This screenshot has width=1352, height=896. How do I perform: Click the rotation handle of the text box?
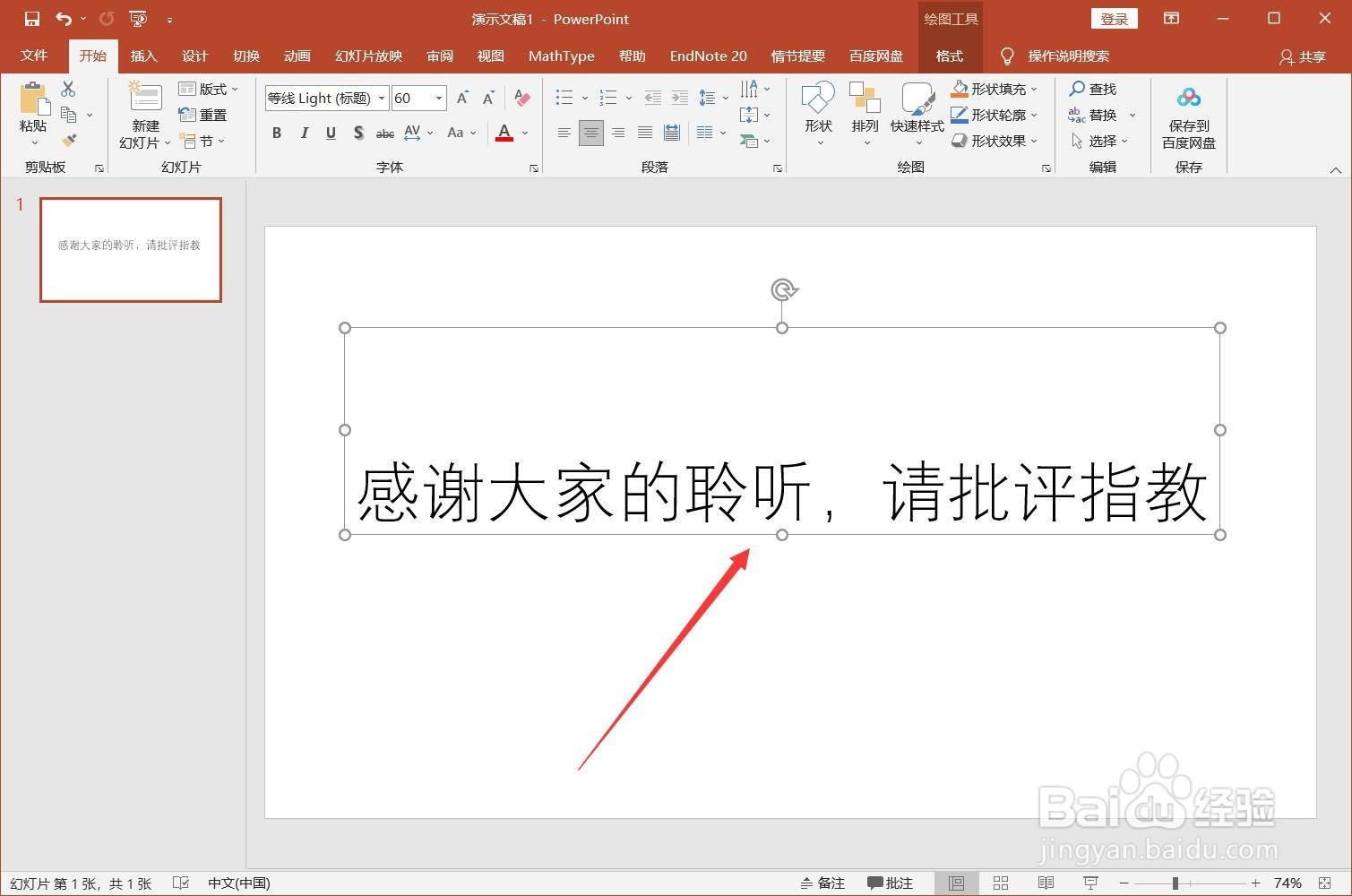(x=784, y=289)
